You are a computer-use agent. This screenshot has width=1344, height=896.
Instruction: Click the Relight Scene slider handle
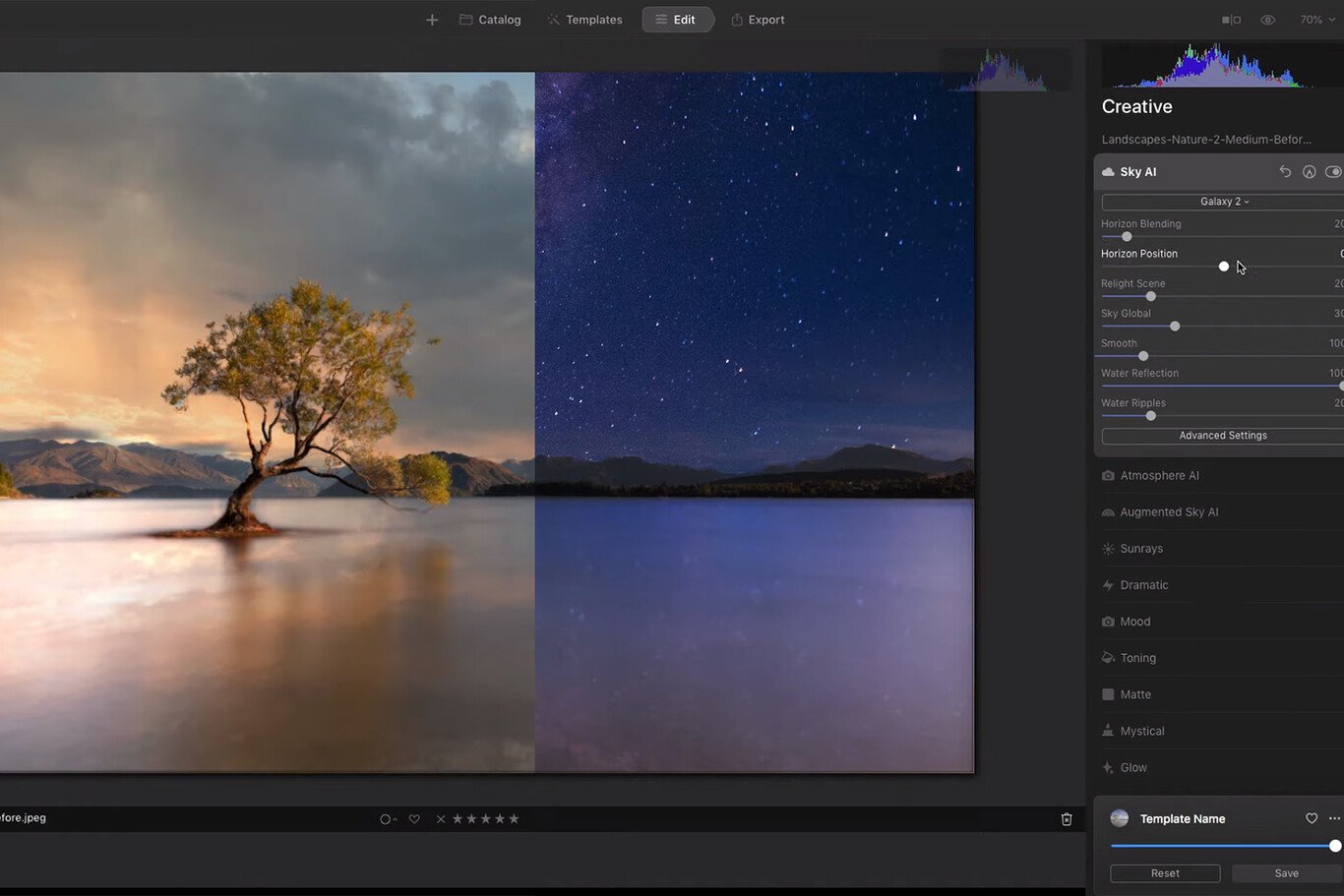pos(1151,296)
